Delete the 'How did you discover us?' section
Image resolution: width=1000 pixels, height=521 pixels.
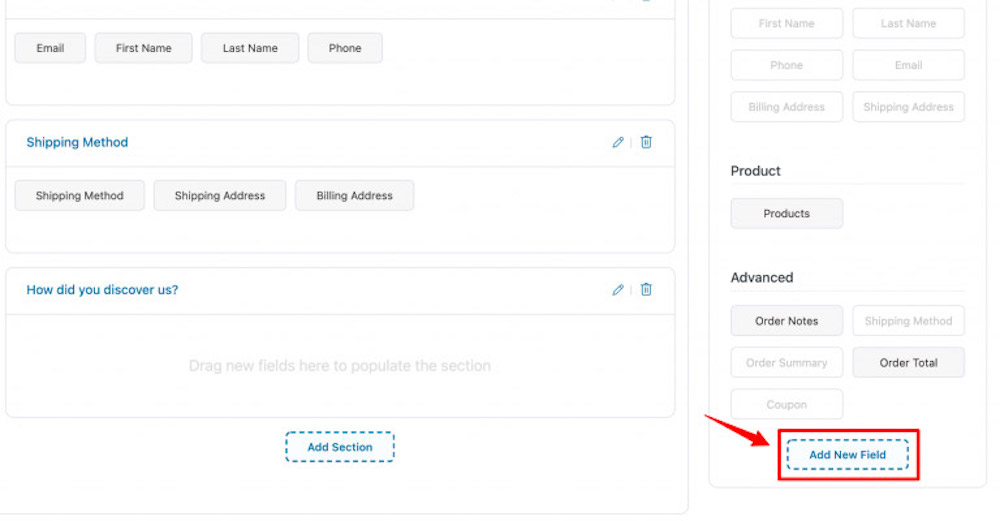point(646,290)
